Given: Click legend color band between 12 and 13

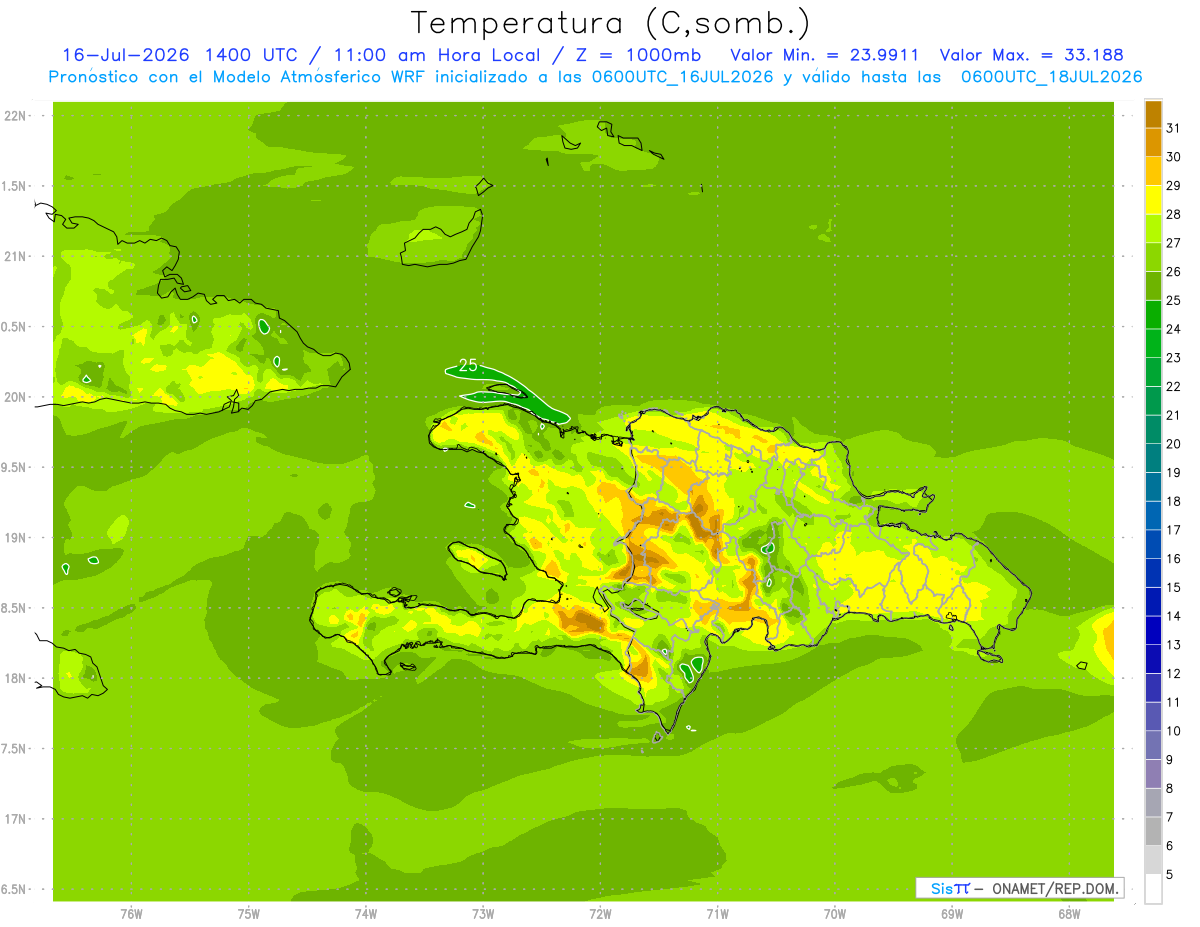Looking at the screenshot, I should (x=1153, y=658).
